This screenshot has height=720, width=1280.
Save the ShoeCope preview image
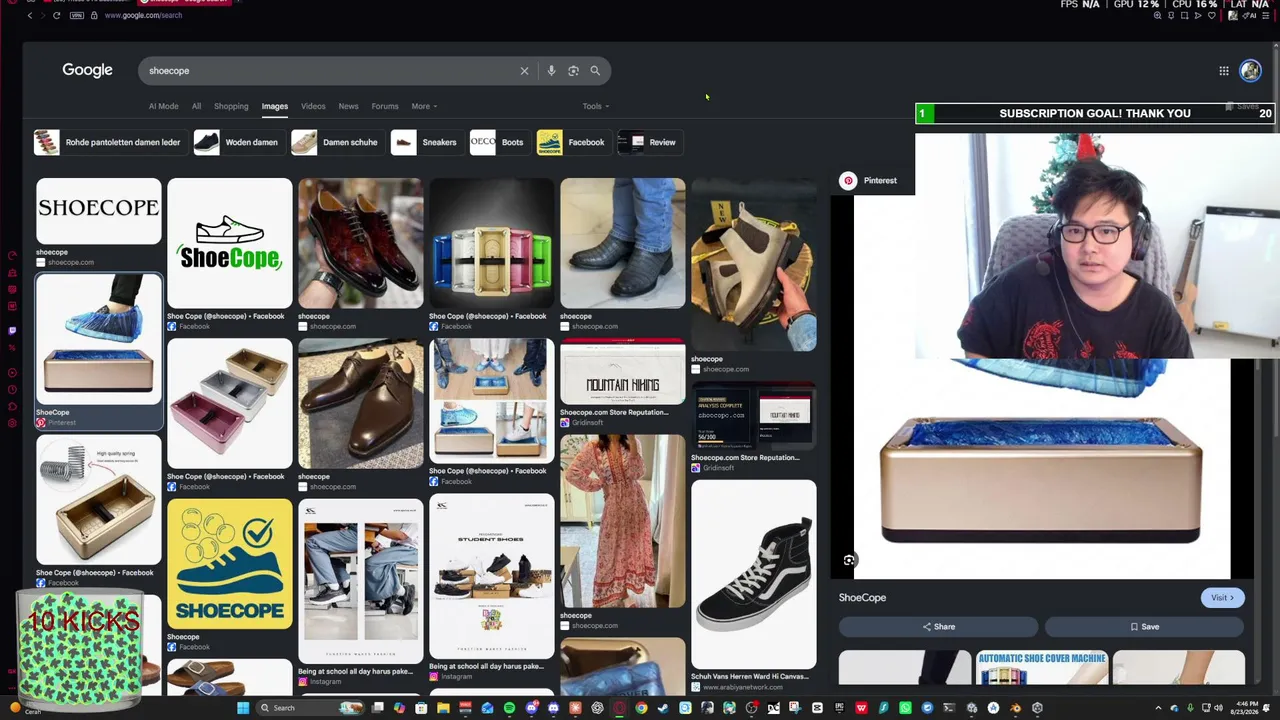point(1144,627)
